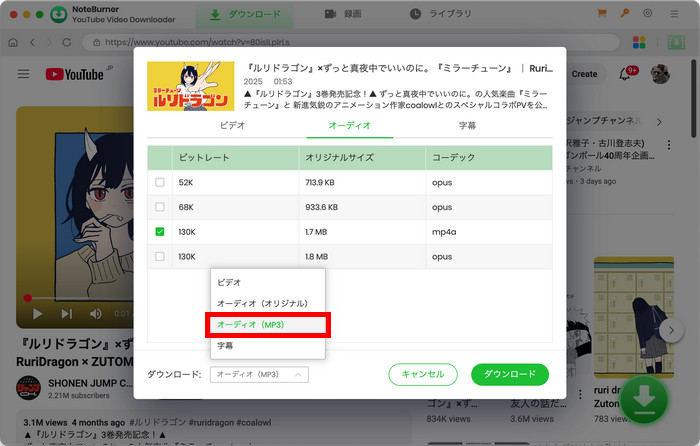Open the YouTube account avatar
The height and width of the screenshot is (446, 700).
tap(660, 74)
